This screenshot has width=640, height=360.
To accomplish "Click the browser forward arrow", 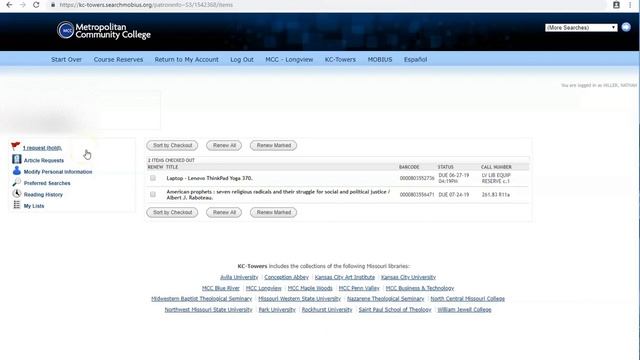I will click(23, 5).
